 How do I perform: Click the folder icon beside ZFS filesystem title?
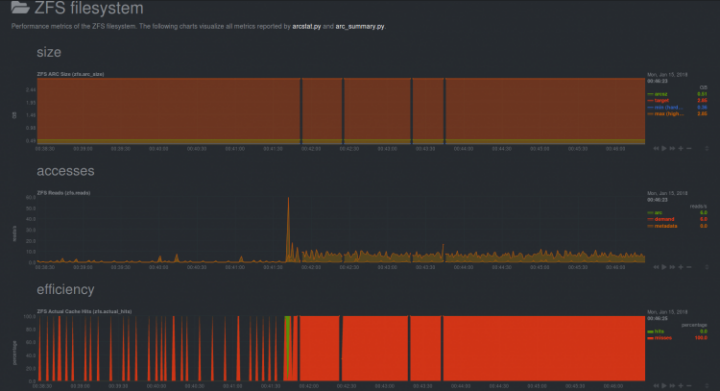(x=20, y=8)
